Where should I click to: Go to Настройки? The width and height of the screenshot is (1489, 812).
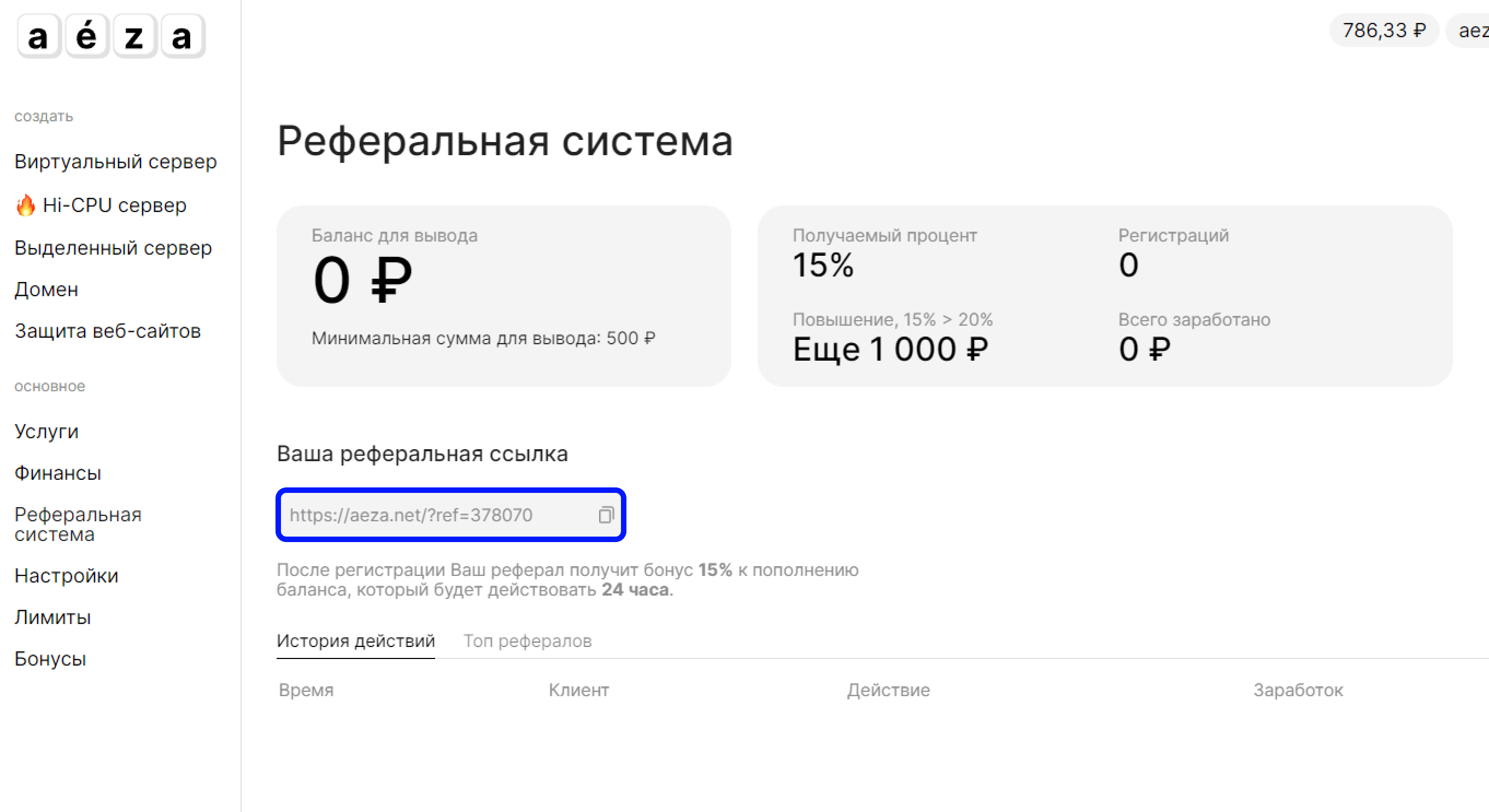pyautogui.click(x=66, y=575)
